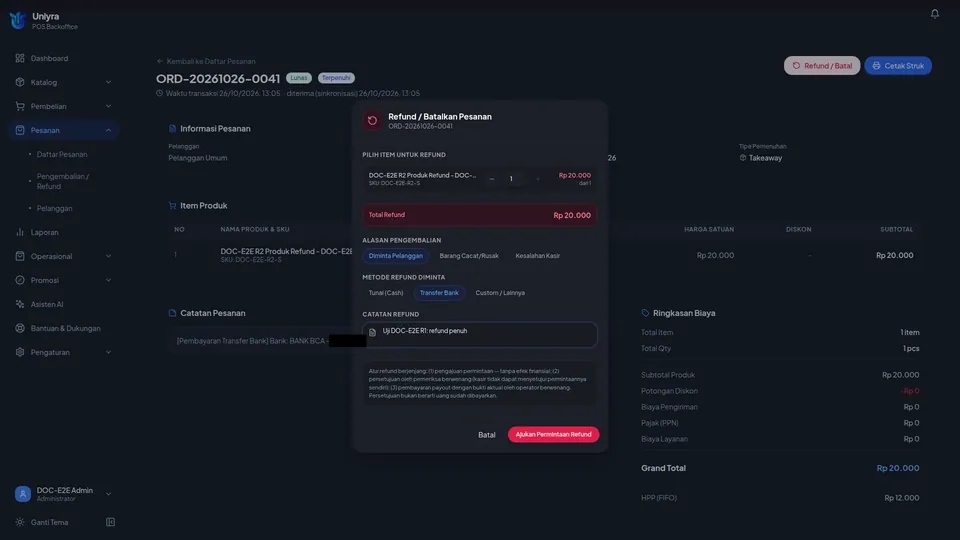The image size is (960, 540).
Task: Collapse the Pesanan menu chevron
Action: point(108,130)
